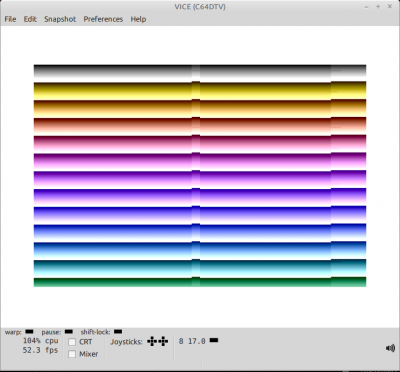Click the speaker volume icon
The width and height of the screenshot is (400, 372).
pyautogui.click(x=390, y=348)
